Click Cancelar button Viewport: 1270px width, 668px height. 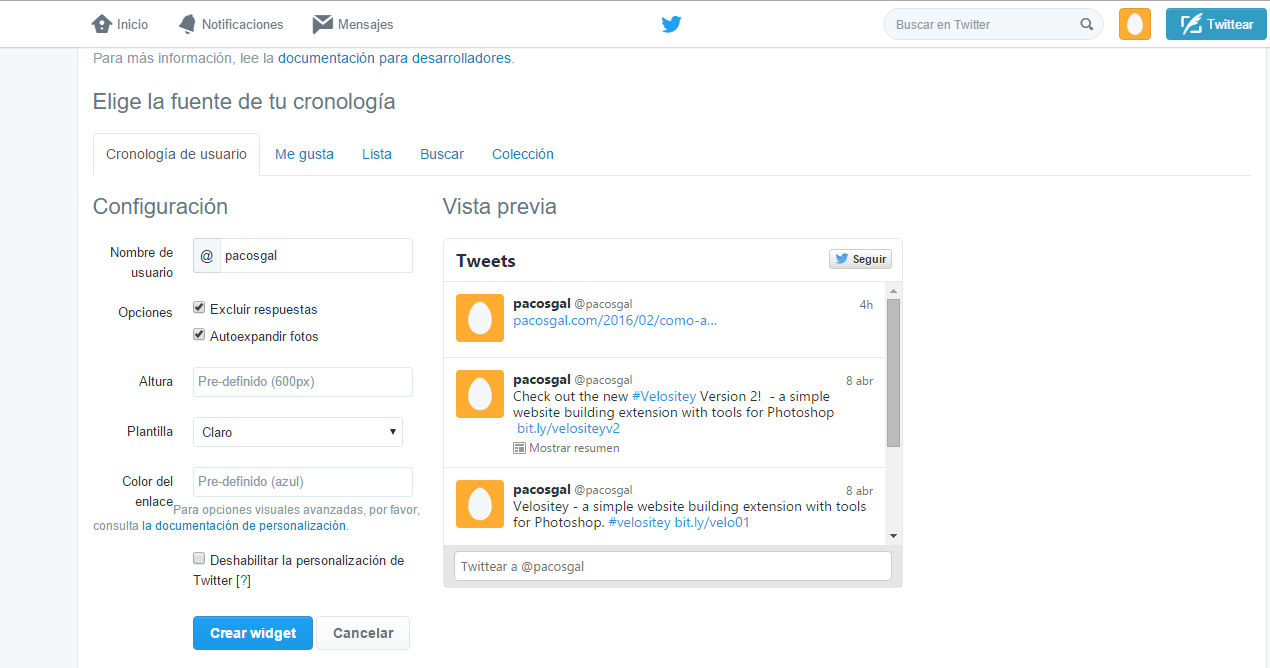[x=363, y=633]
